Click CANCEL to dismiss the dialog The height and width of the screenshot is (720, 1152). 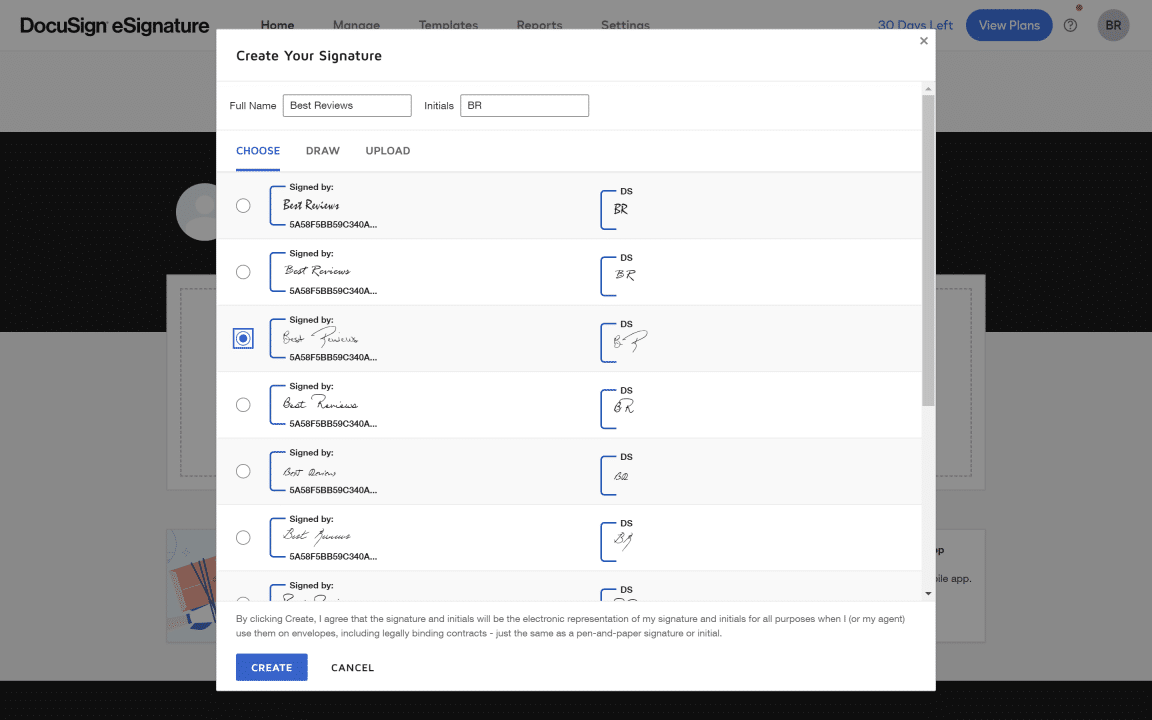point(352,667)
